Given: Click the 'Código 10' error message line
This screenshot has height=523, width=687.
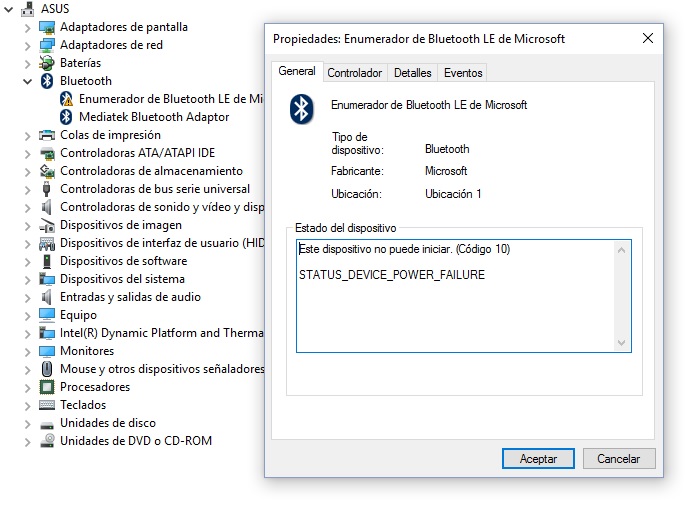Looking at the screenshot, I should 404,249.
